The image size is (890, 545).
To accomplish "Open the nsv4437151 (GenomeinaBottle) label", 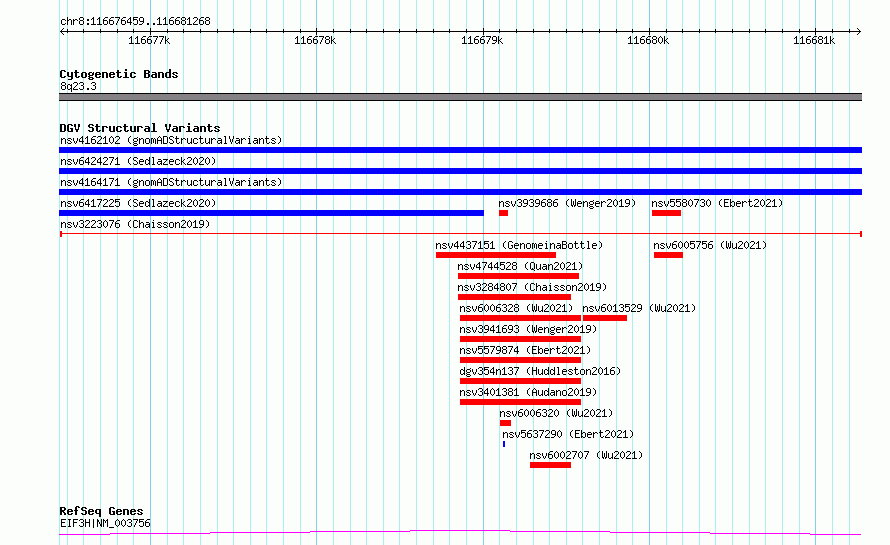I will (519, 245).
